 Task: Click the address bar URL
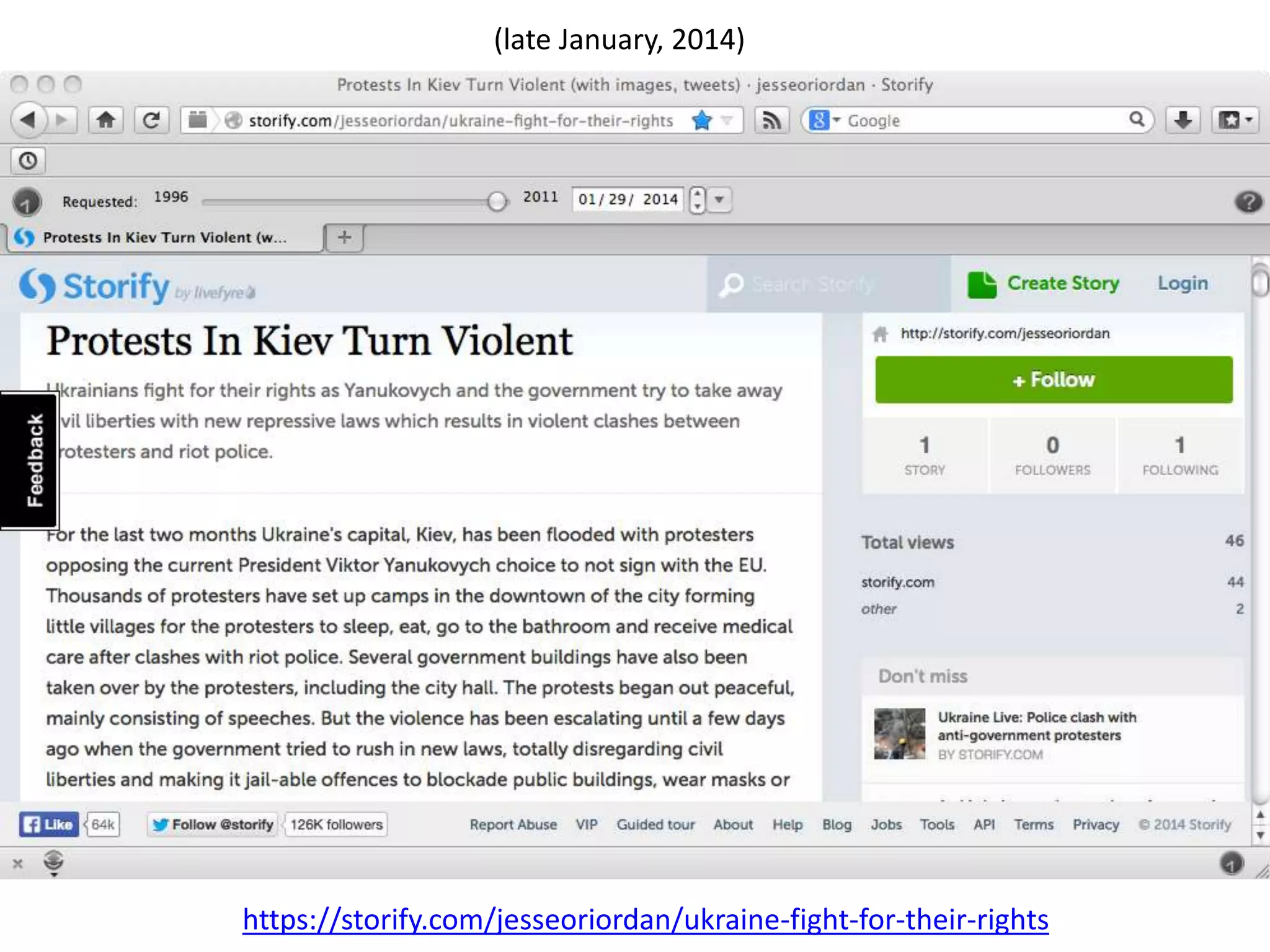pyautogui.click(x=461, y=120)
